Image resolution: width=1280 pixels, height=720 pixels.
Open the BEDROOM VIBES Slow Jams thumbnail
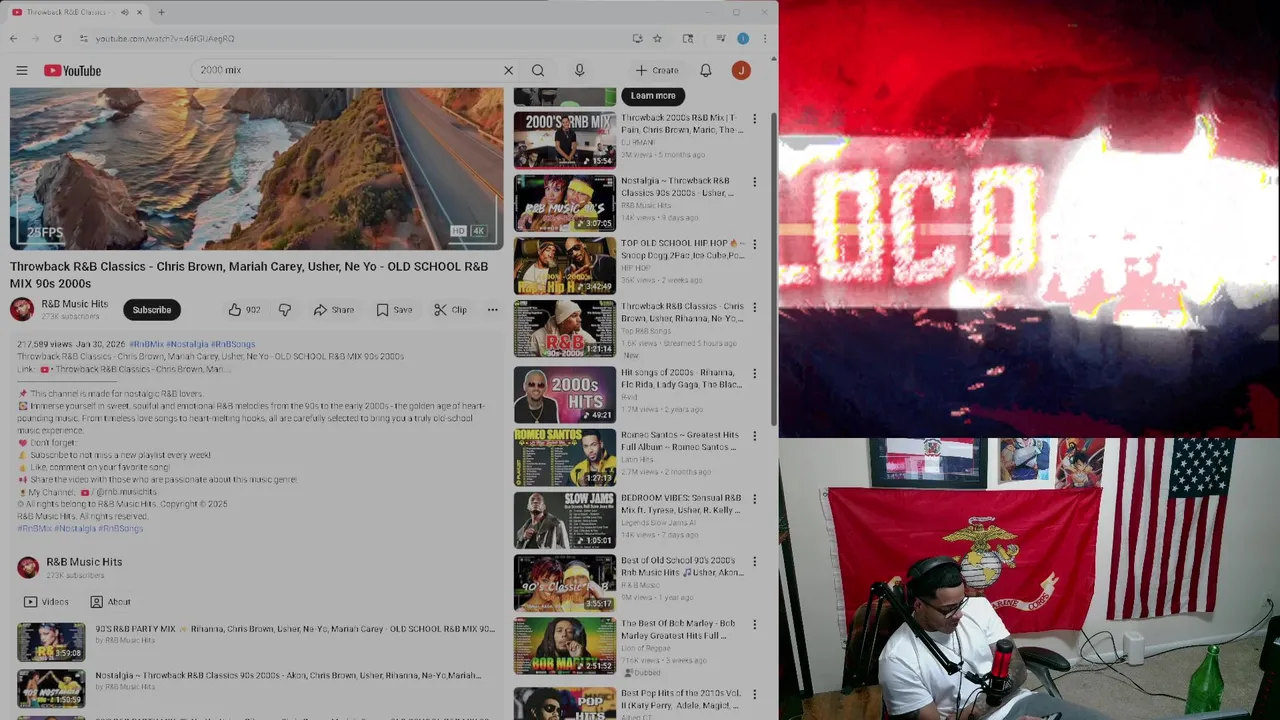[x=565, y=520]
